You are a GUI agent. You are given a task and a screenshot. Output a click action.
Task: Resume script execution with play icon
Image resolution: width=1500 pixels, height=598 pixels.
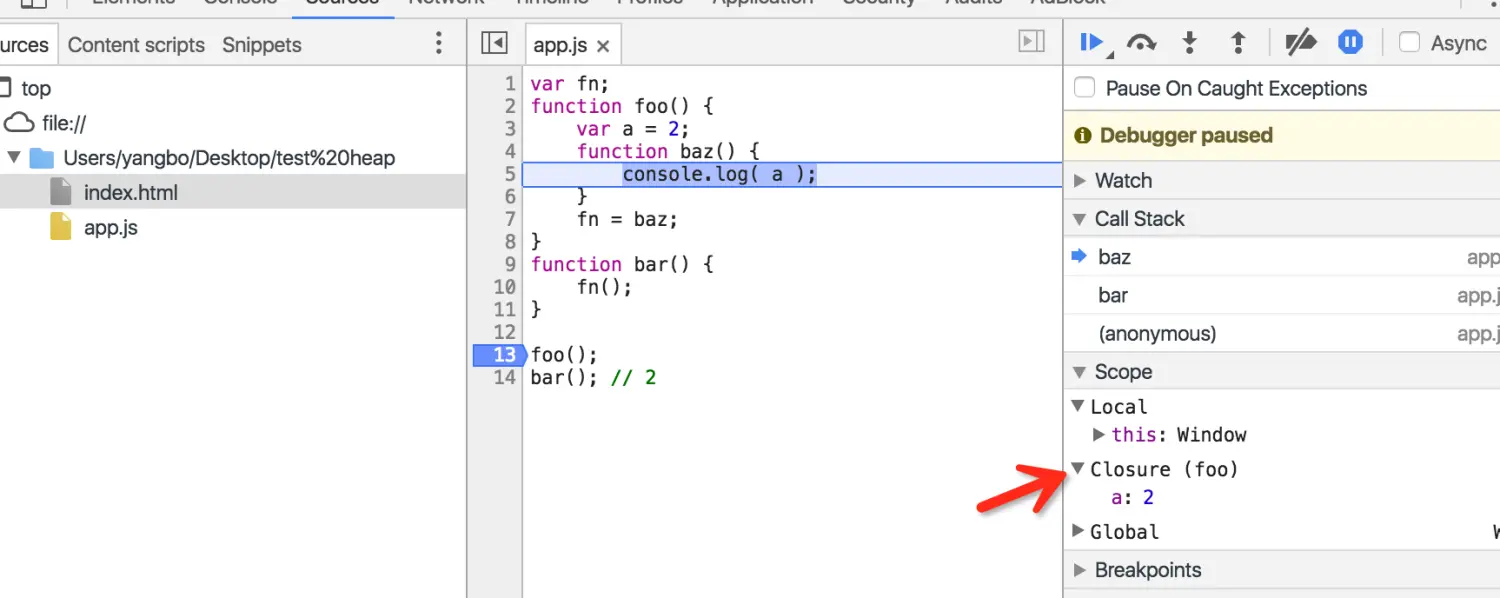point(1091,43)
